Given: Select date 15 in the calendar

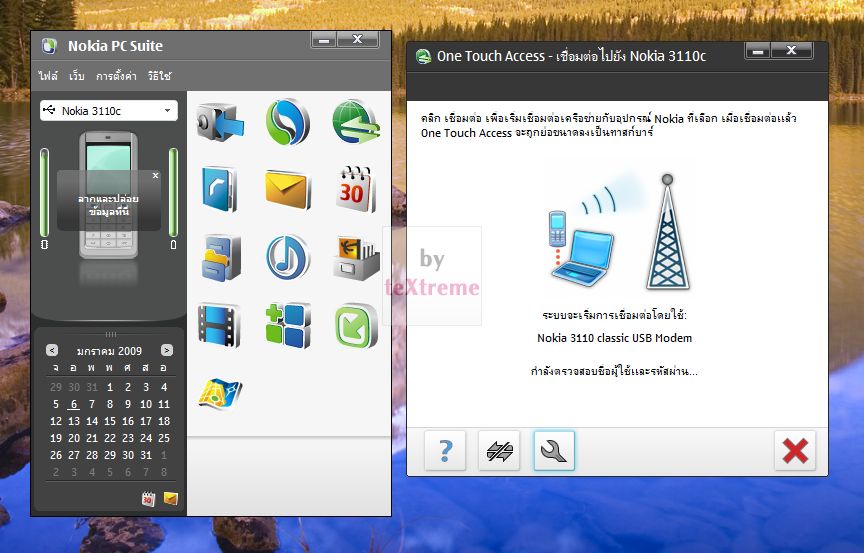Looking at the screenshot, I should coord(110,421).
